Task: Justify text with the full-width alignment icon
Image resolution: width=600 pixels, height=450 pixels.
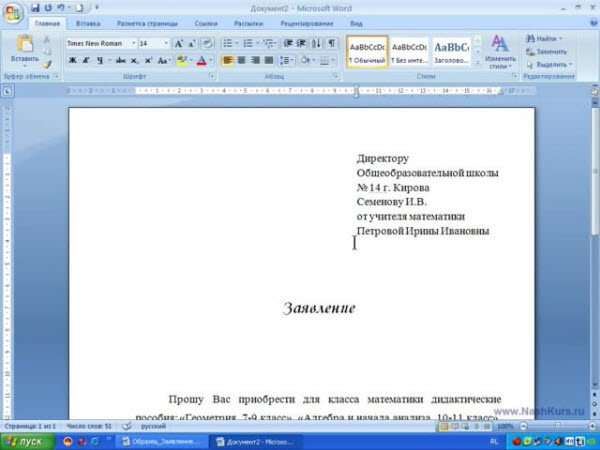Action: click(x=268, y=60)
